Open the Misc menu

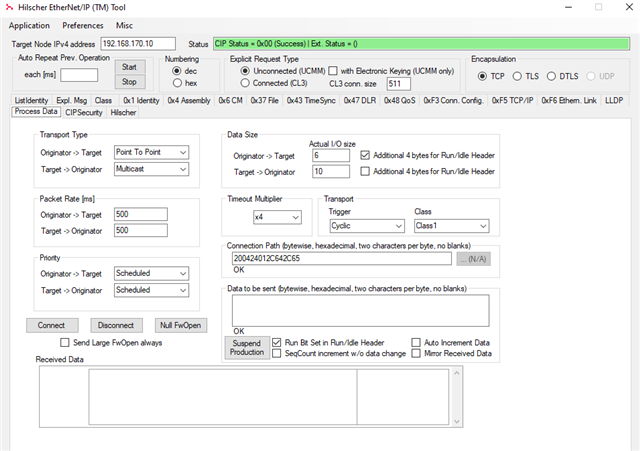point(124,25)
